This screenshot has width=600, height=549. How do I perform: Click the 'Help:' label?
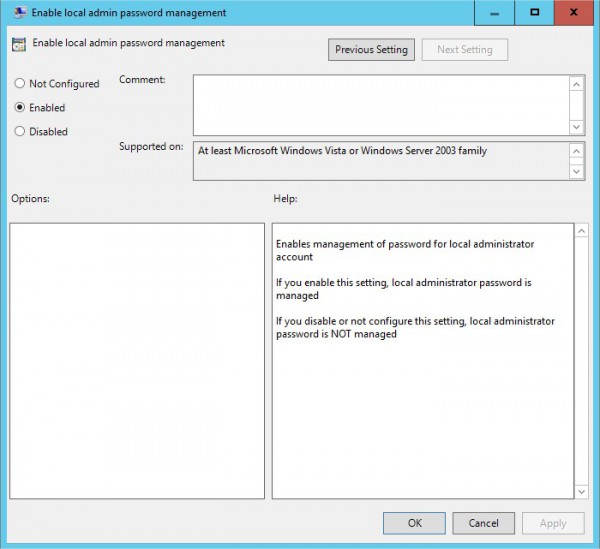(x=285, y=199)
